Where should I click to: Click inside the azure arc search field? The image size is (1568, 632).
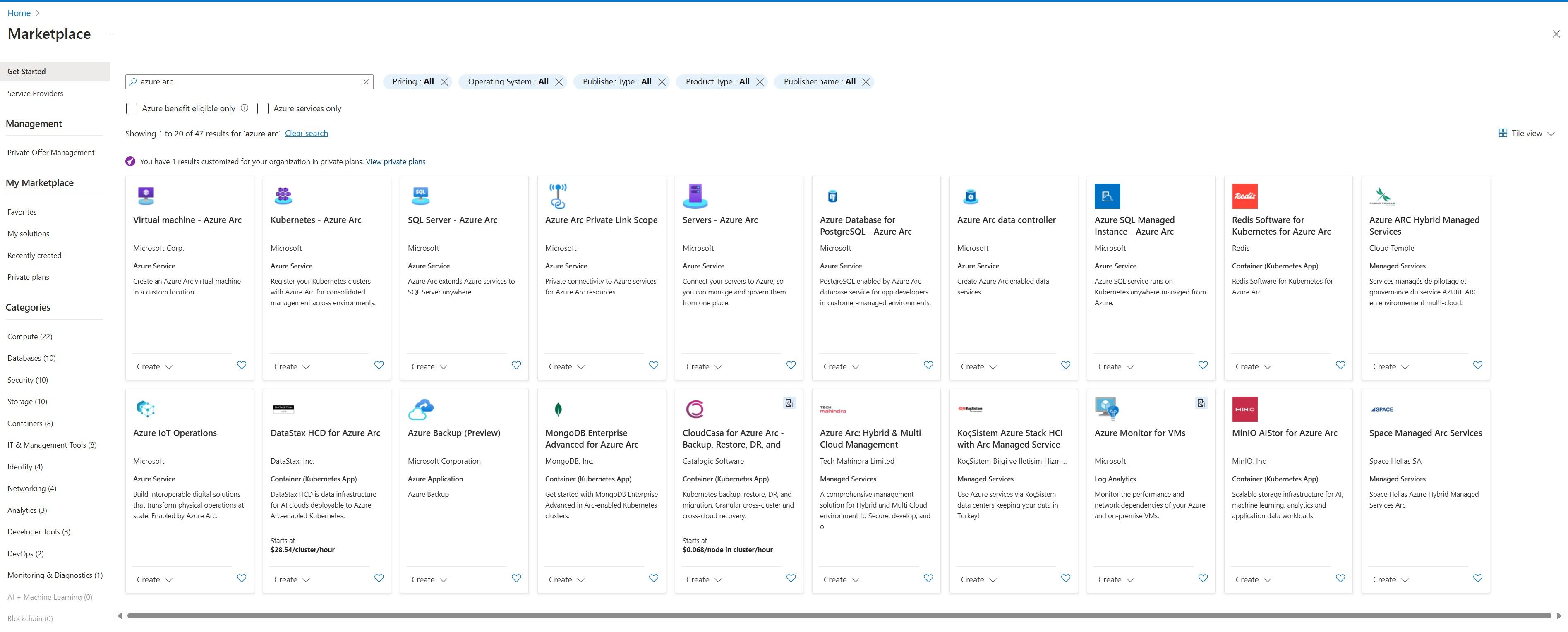[244, 81]
